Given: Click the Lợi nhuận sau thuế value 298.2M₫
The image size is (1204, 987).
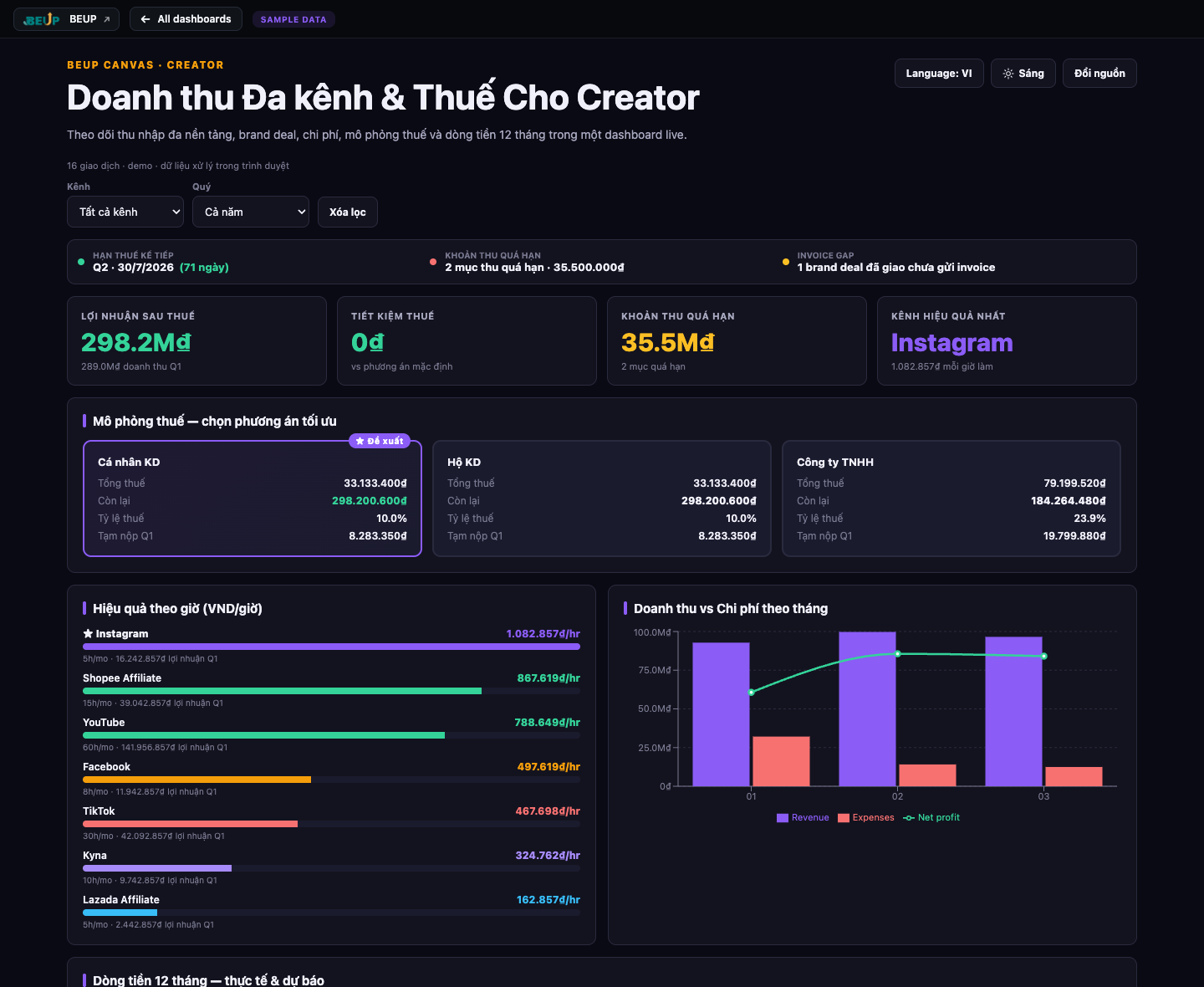Looking at the screenshot, I should (136, 342).
